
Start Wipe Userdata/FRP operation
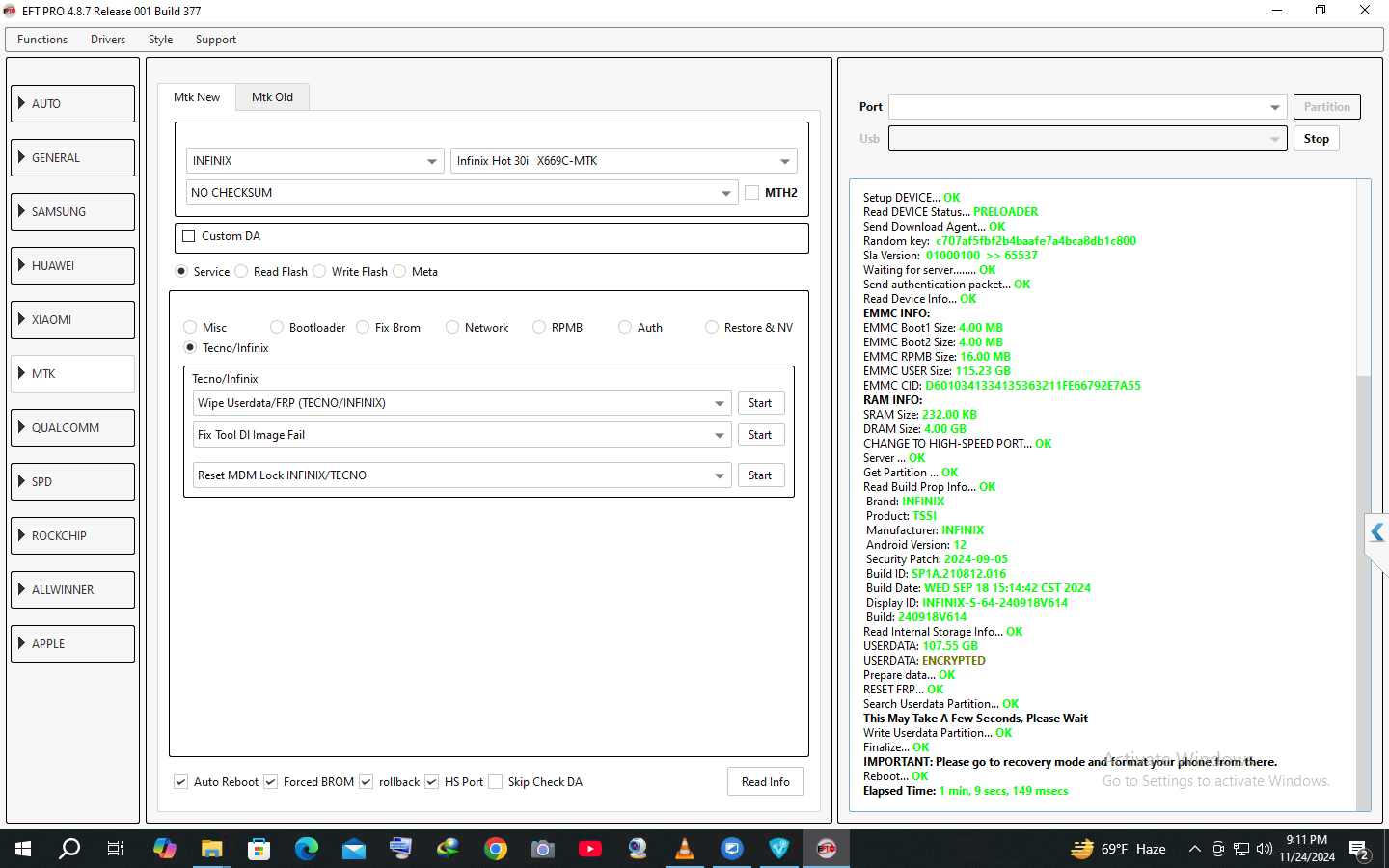760,403
